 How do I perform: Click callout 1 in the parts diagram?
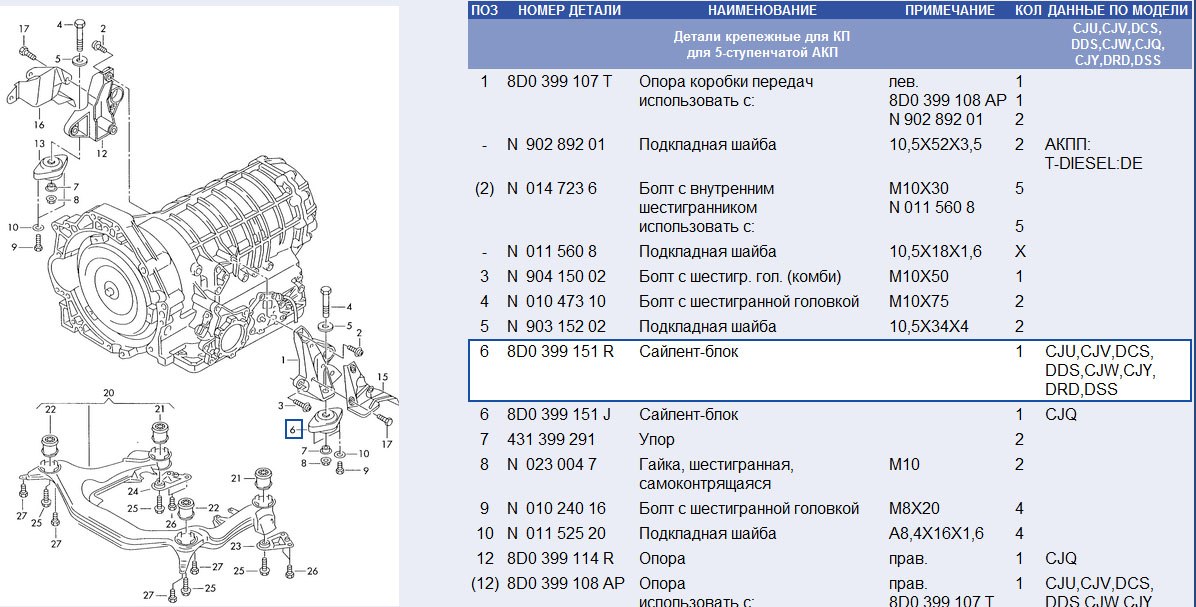(283, 360)
